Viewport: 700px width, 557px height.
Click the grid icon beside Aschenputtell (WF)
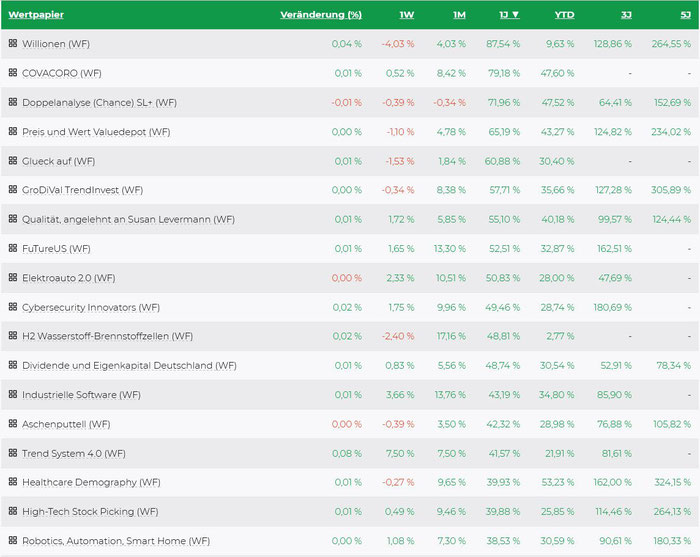13,423
